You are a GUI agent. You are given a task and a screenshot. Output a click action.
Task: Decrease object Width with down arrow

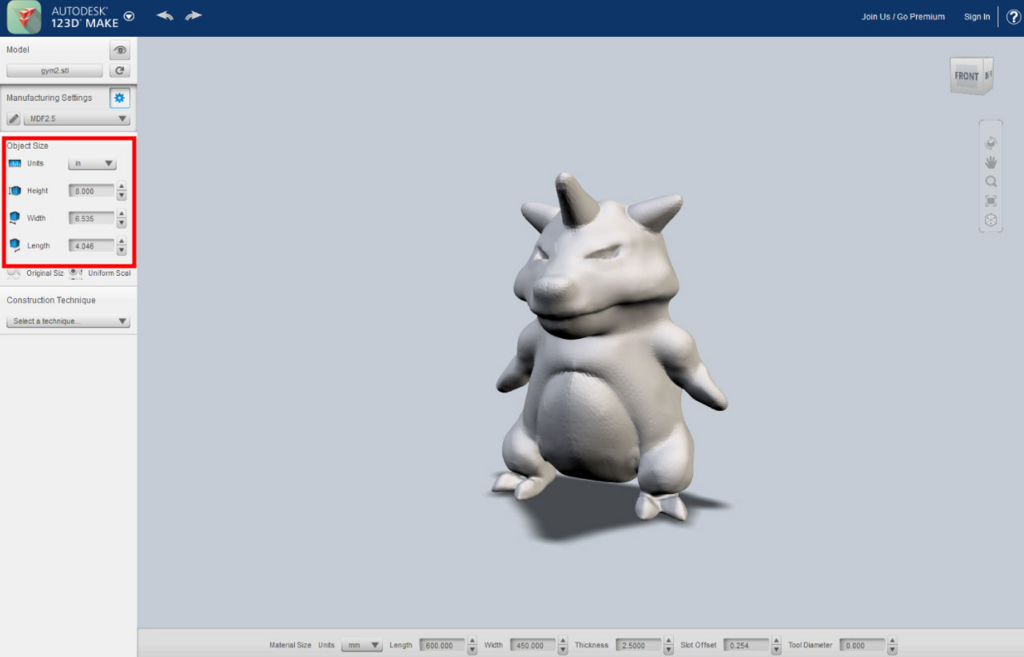[x=121, y=223]
